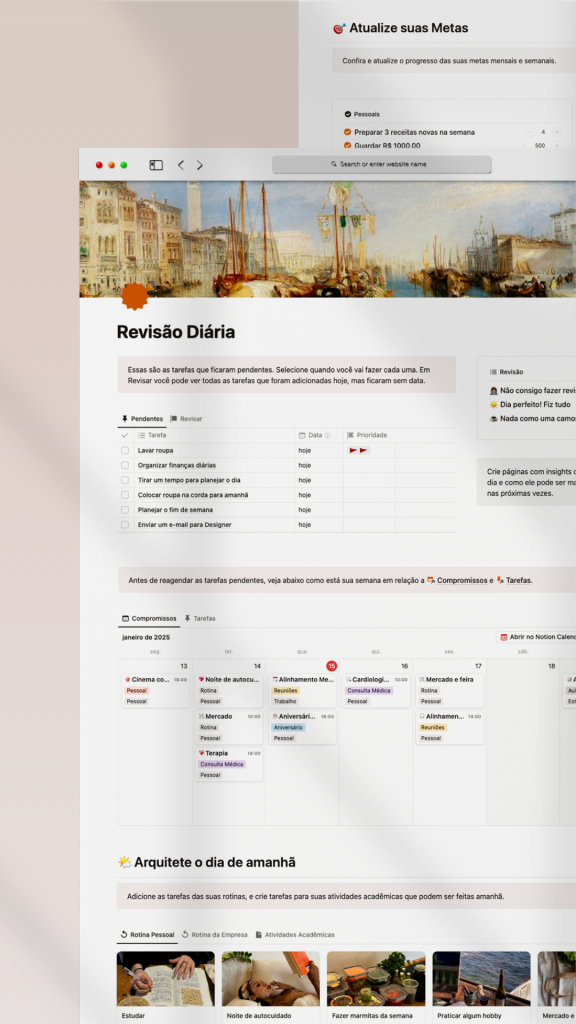Screen dimensions: 576x1024
Task: Check off Planejar o fim de semana task
Action: coord(125,510)
